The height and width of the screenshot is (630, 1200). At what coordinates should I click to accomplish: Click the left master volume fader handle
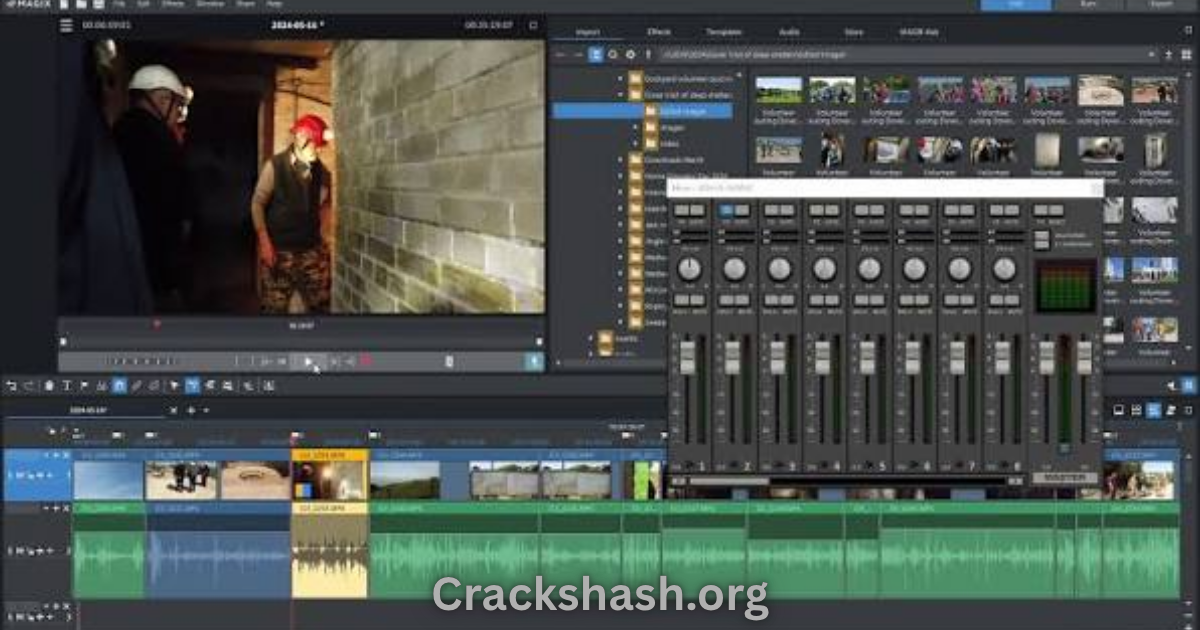click(x=1046, y=358)
